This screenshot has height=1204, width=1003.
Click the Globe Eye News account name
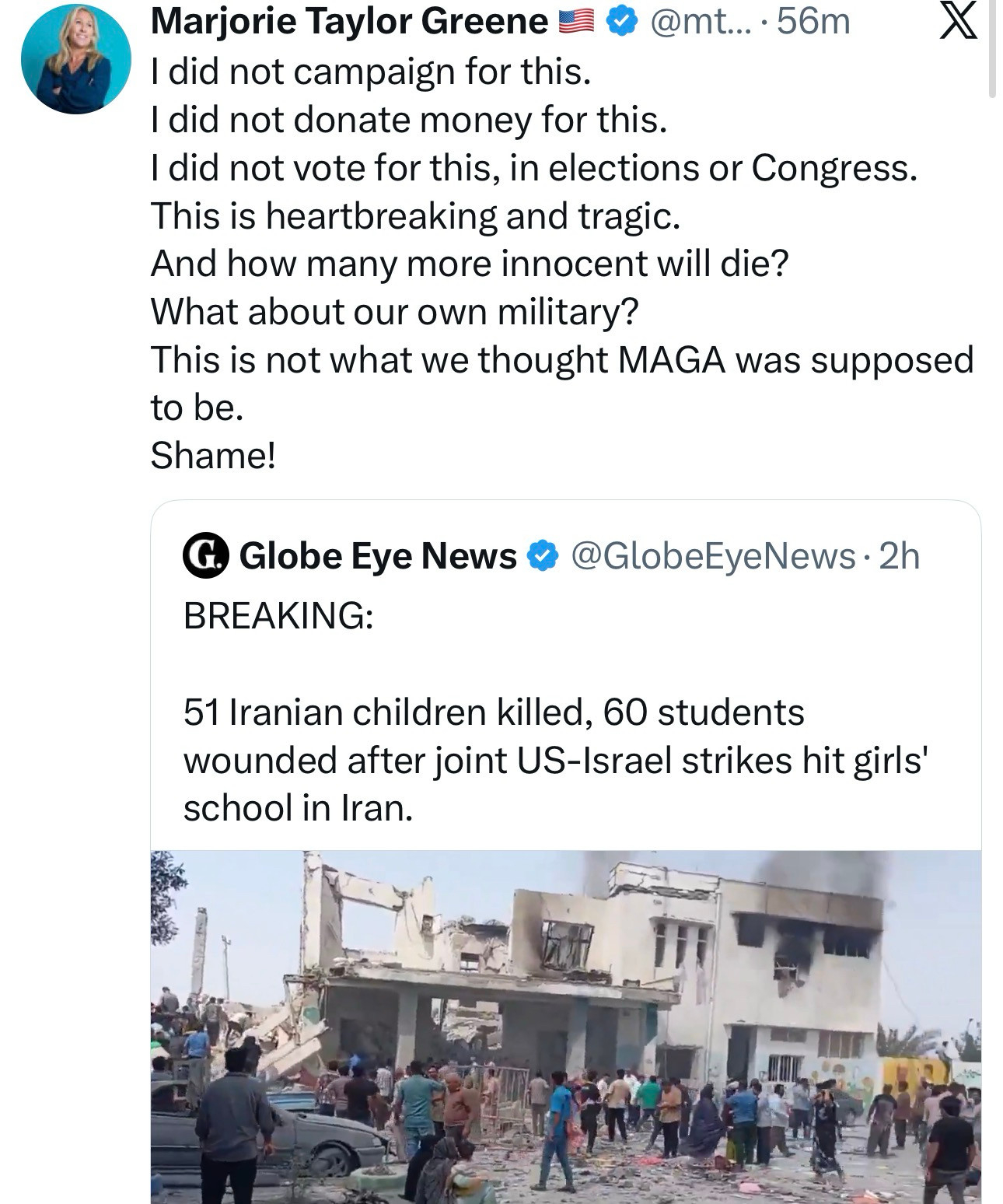[378, 556]
